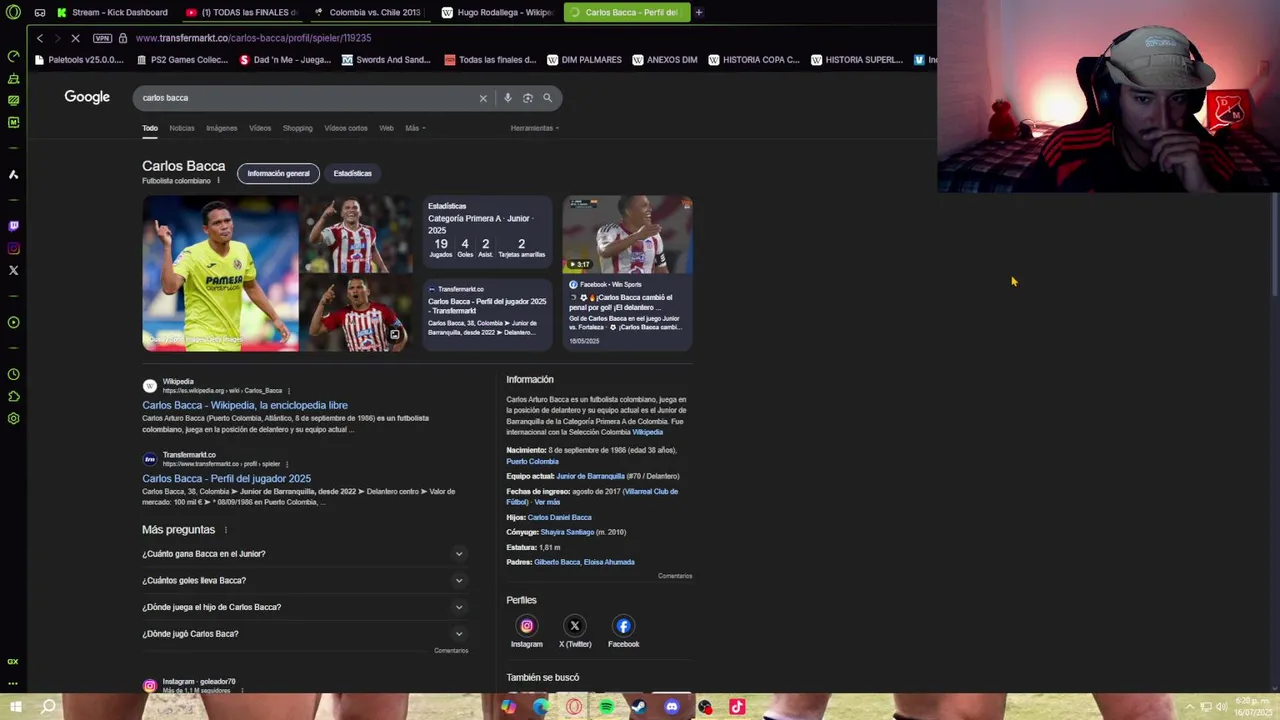This screenshot has height=720, width=1280.
Task: Open X (Twitter) icon in Opera sidebar
Action: 13,270
